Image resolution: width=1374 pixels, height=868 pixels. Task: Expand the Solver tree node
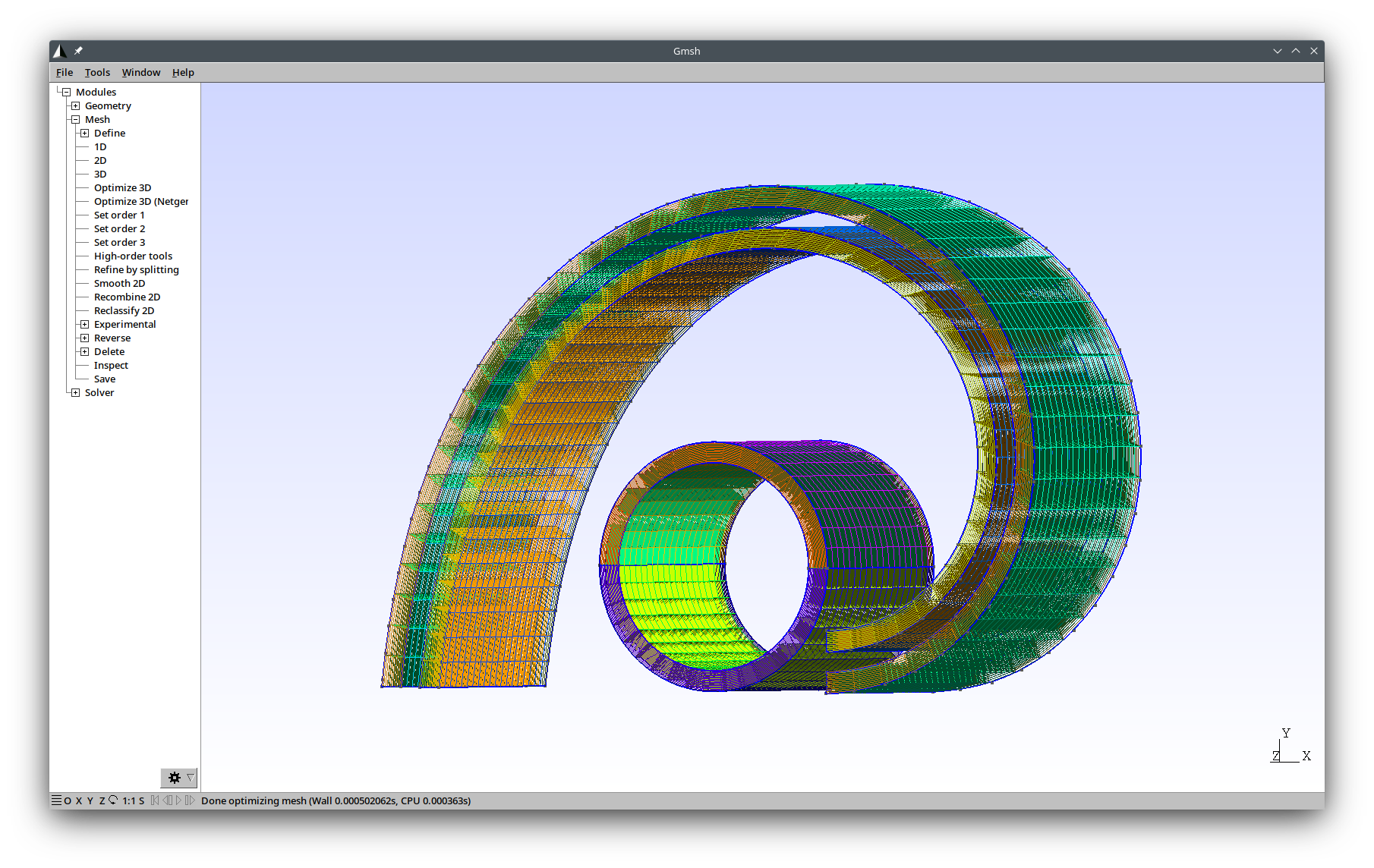[75, 393]
